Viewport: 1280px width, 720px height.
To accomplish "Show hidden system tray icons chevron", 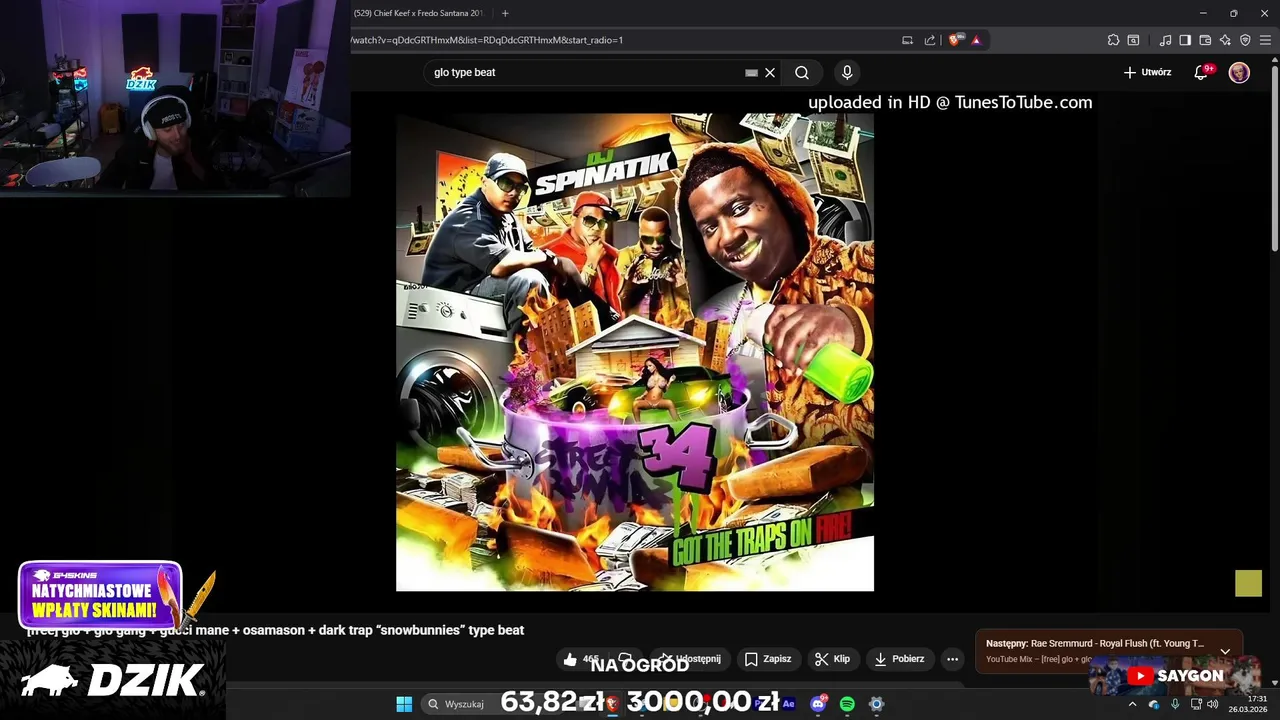I will [x=1132, y=704].
